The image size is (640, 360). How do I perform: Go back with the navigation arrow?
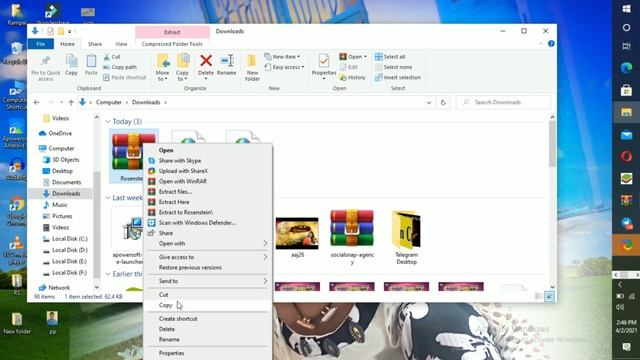[x=36, y=102]
